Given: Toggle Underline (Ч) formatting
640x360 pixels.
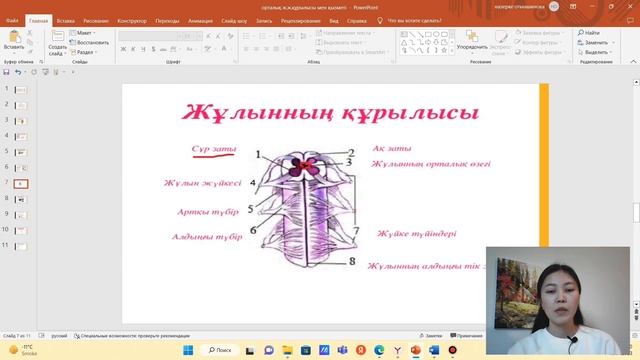Looking at the screenshot, I should pos(143,49).
